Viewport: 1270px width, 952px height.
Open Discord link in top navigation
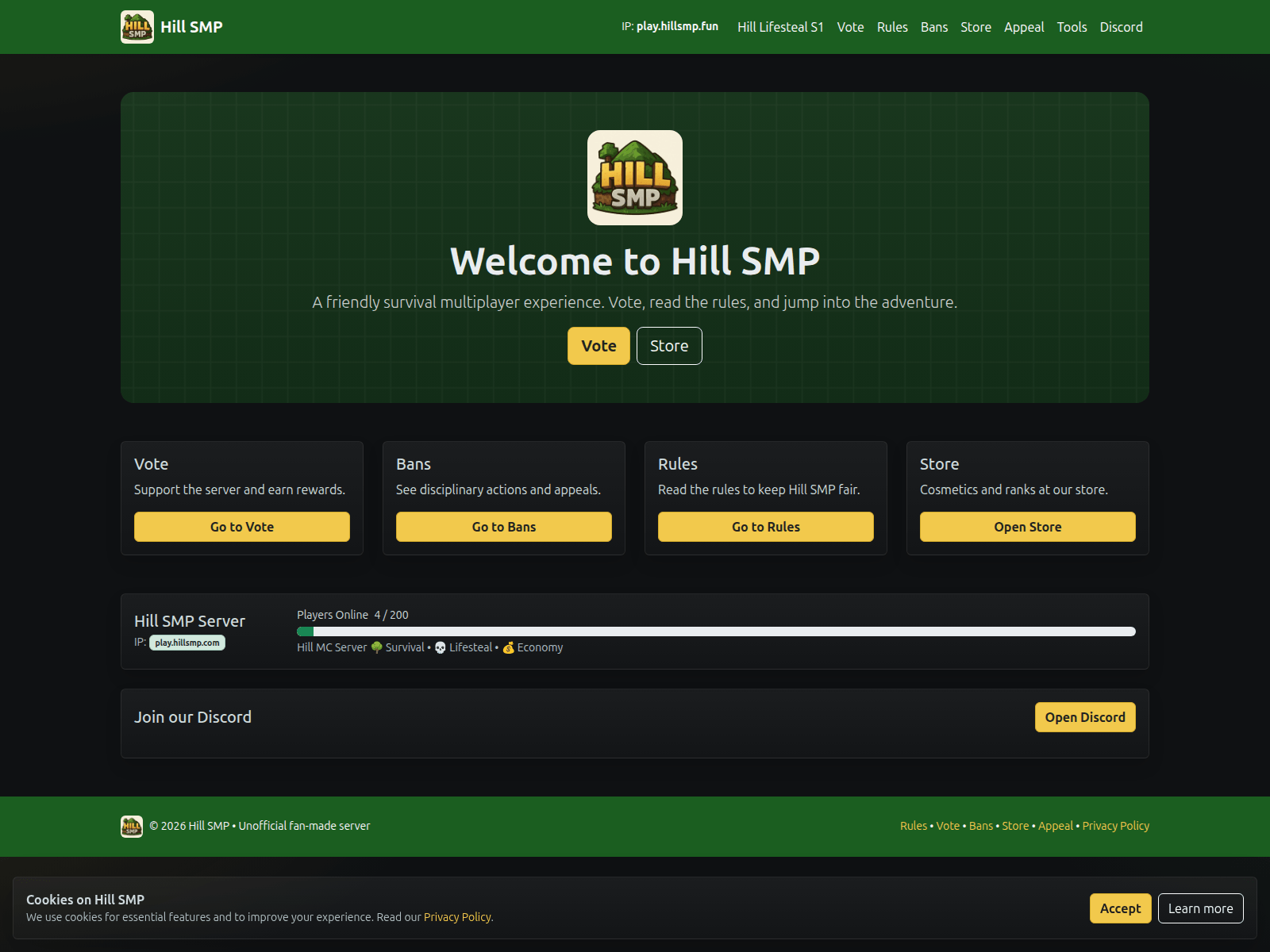coord(1121,27)
